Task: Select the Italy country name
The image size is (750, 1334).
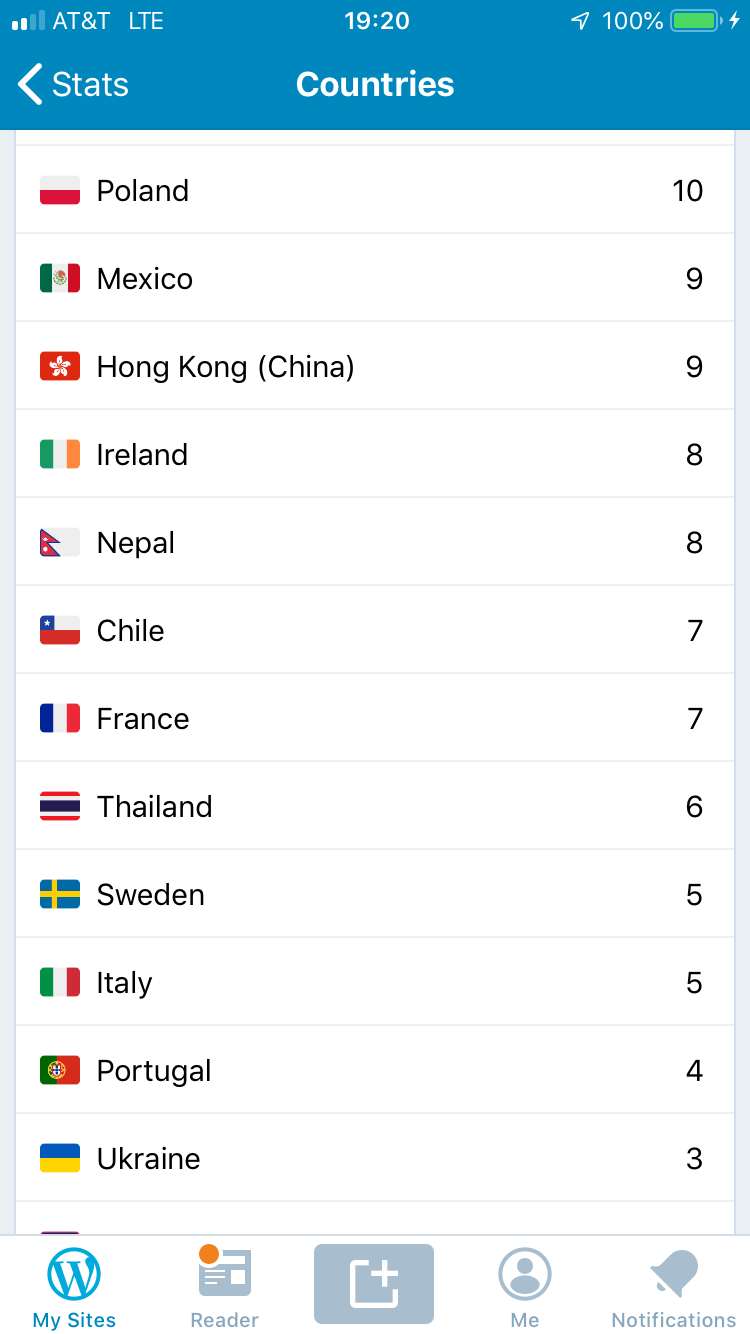Action: pos(124,983)
